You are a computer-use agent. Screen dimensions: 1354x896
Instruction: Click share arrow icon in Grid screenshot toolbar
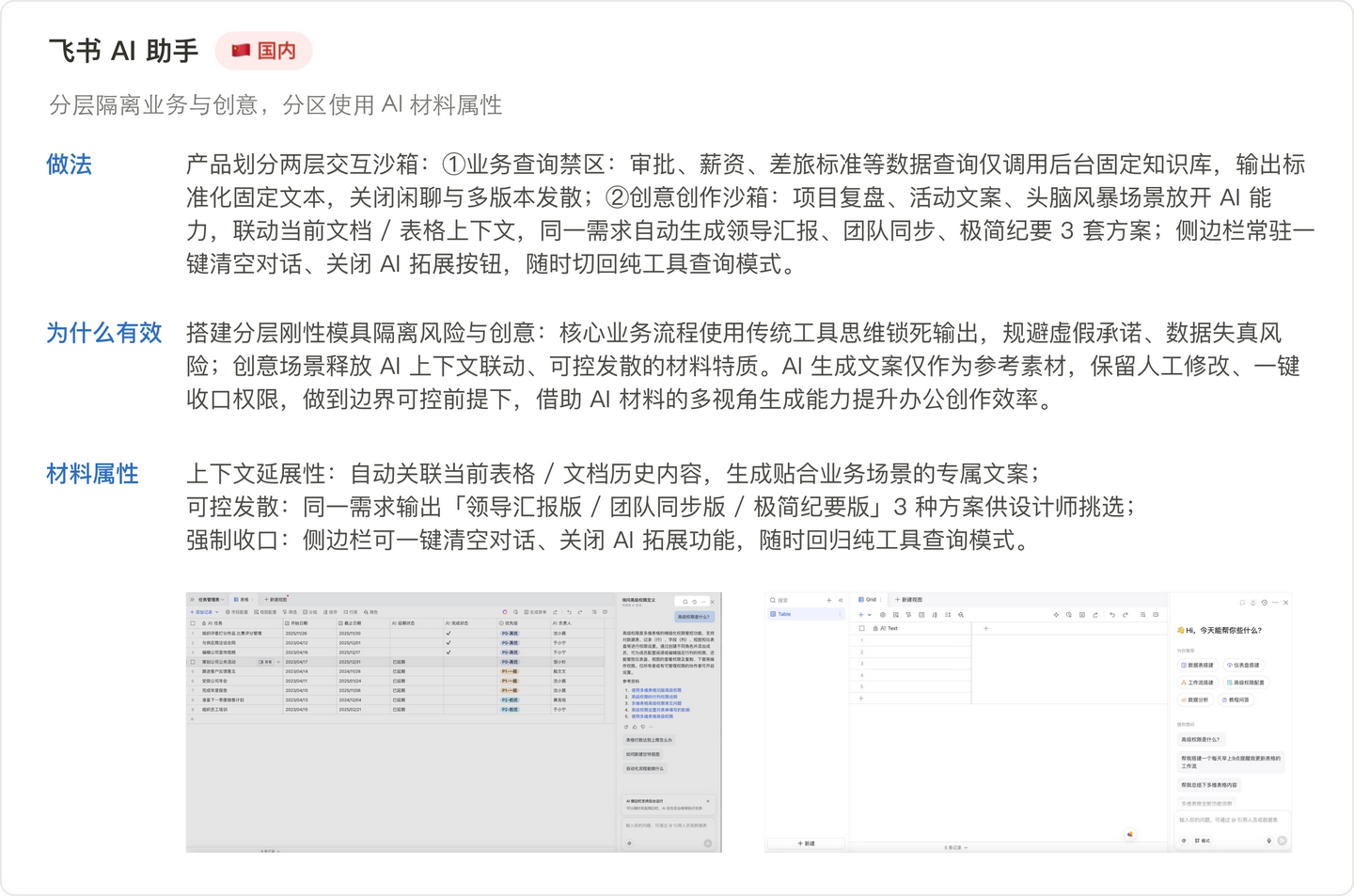(1095, 615)
